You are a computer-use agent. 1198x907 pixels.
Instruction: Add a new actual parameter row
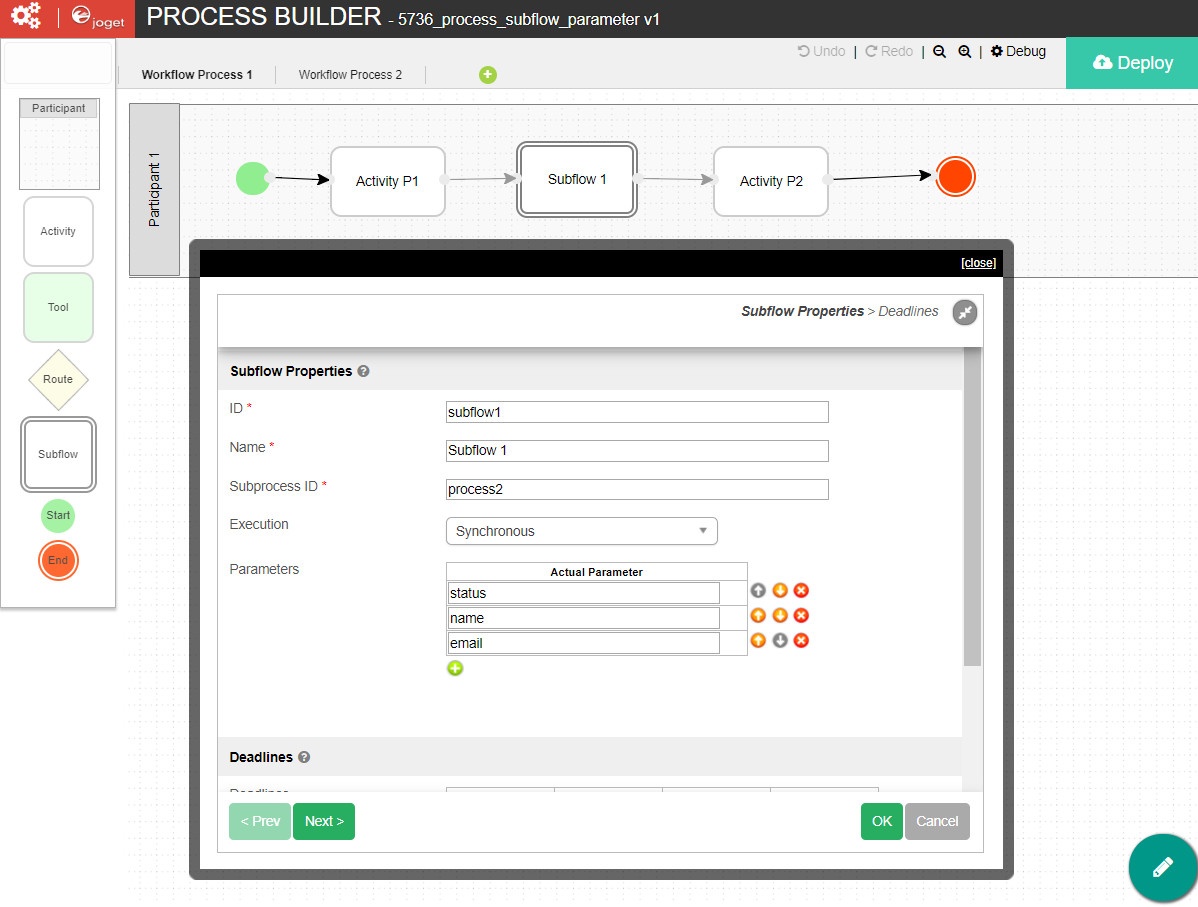click(x=455, y=668)
